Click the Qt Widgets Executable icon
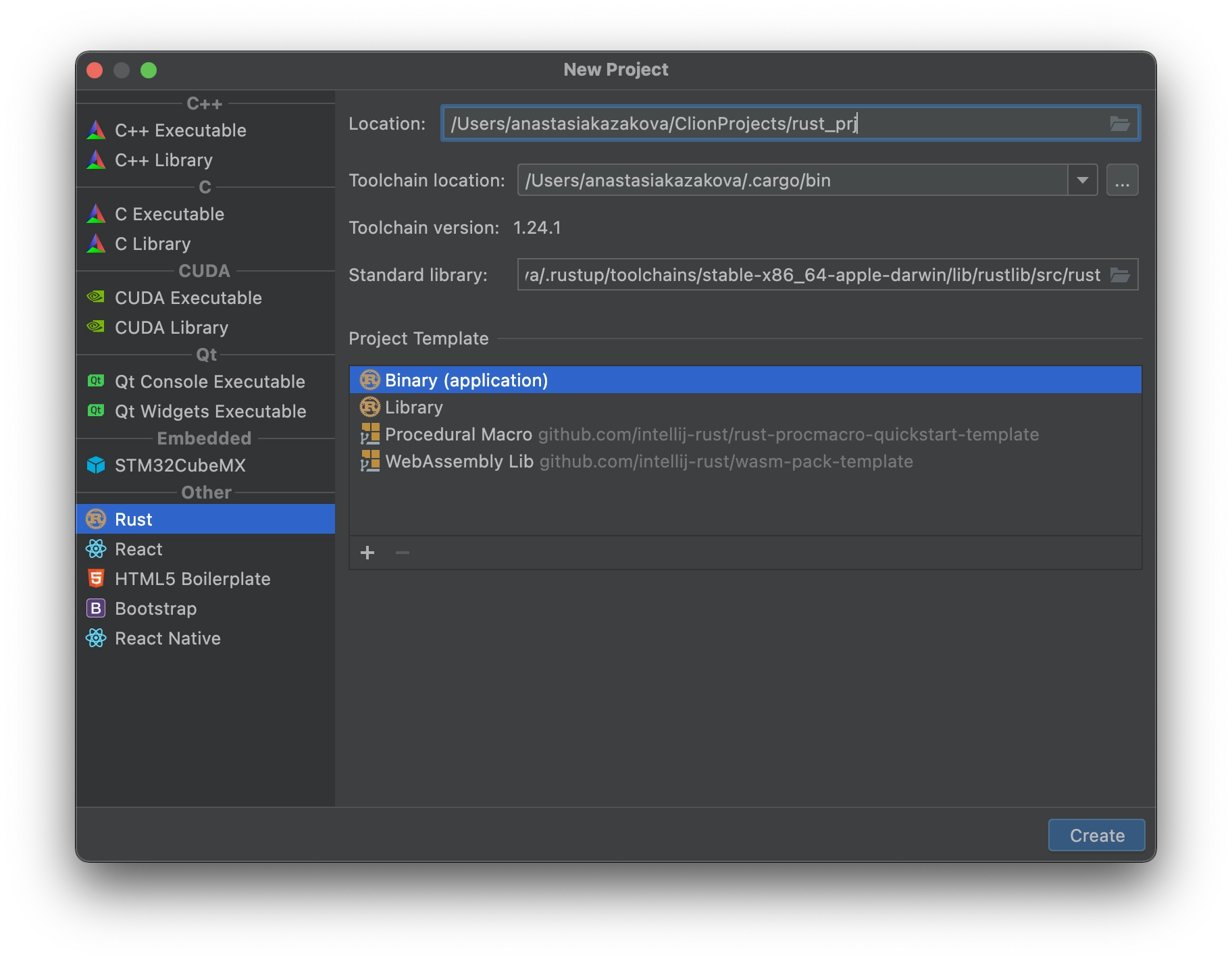 tap(96, 411)
